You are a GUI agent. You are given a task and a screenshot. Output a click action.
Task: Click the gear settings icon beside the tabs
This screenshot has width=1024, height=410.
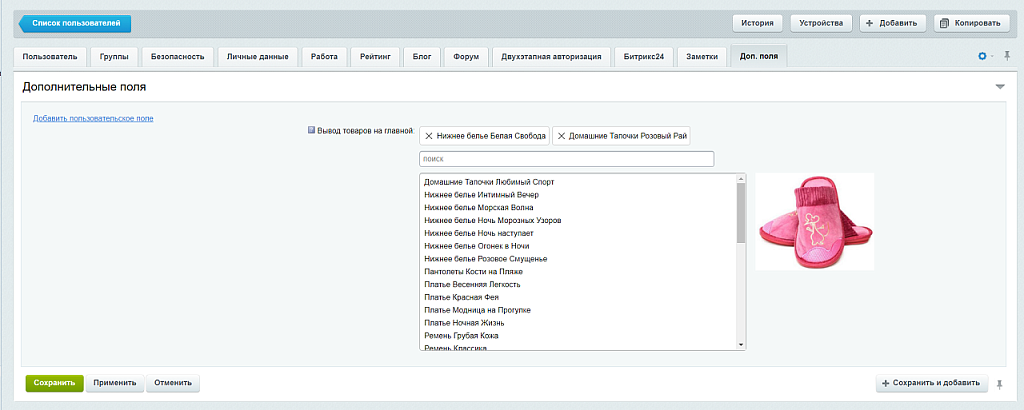coord(982,57)
